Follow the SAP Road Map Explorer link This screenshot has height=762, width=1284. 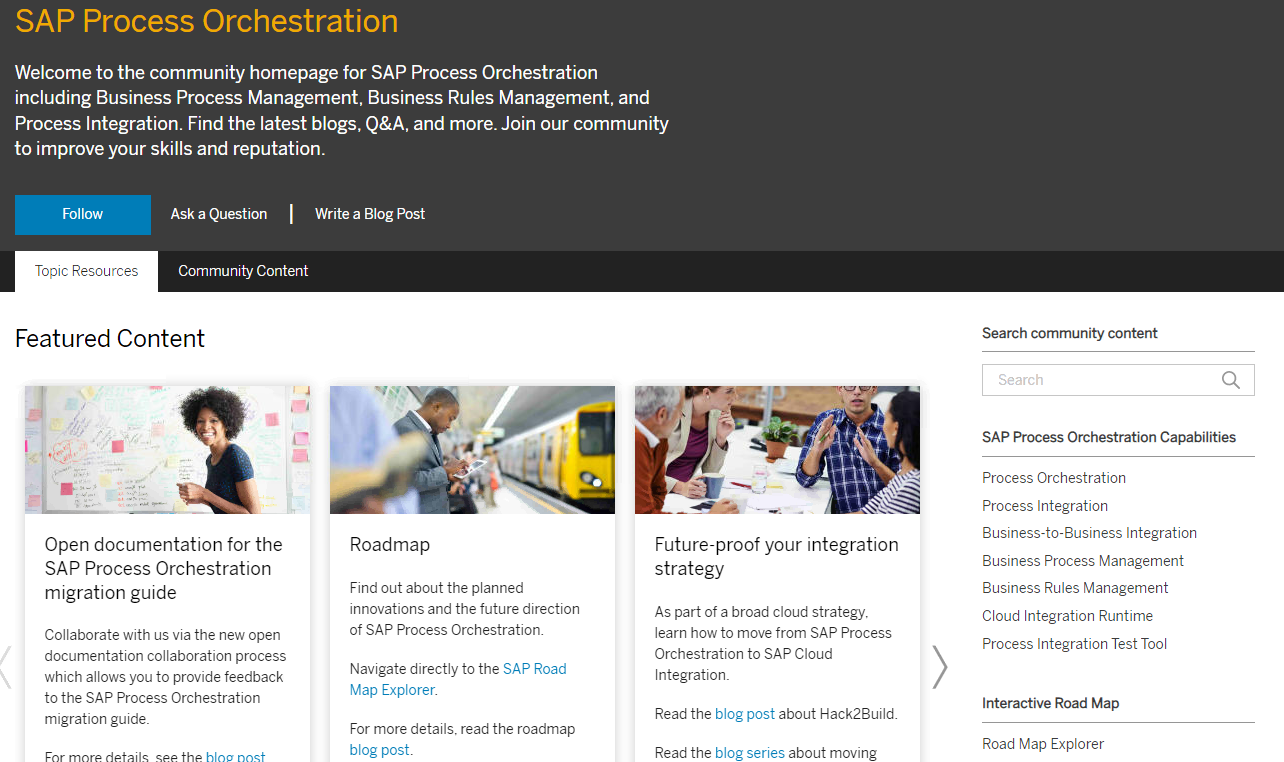[x=458, y=679]
